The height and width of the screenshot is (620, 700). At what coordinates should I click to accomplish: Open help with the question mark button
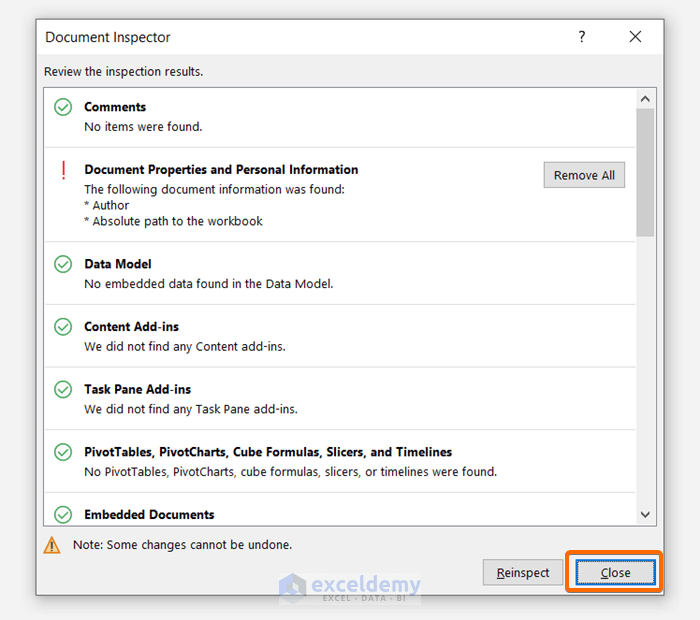tap(582, 37)
